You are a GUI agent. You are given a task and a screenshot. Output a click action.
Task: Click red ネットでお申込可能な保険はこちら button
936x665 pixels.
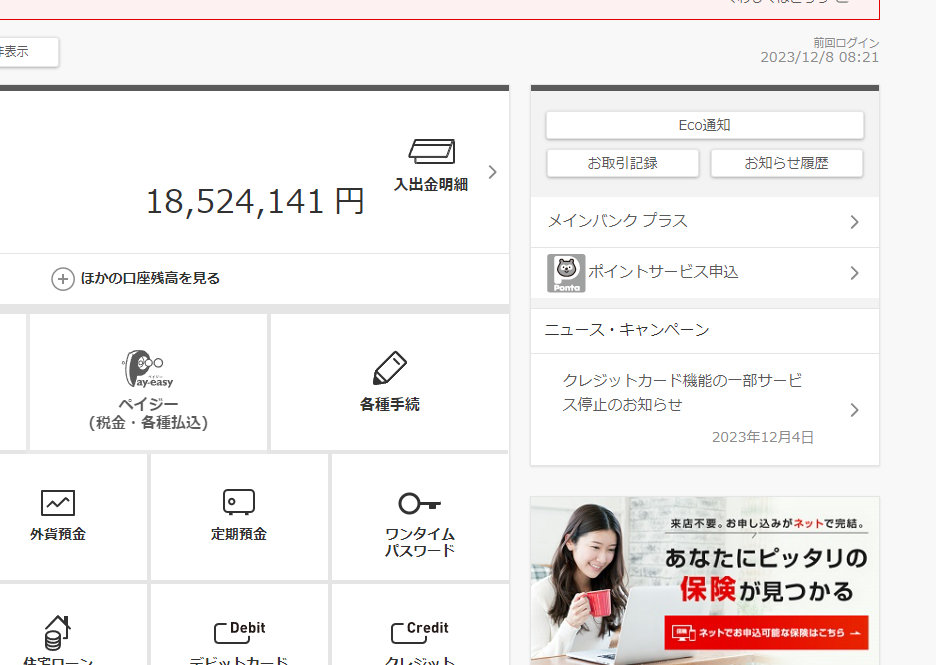tap(766, 633)
